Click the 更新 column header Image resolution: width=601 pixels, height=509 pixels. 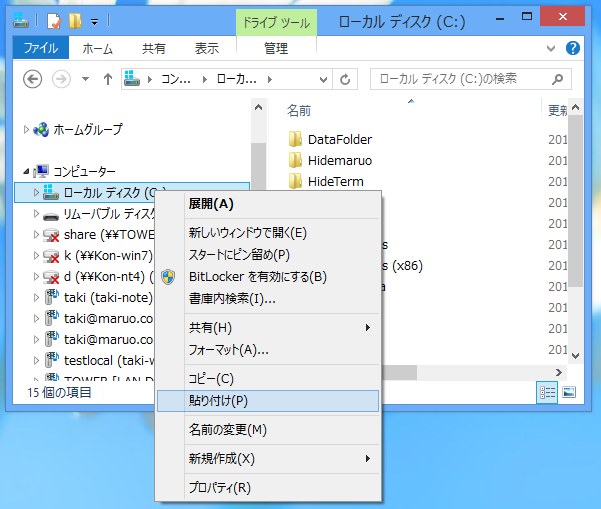pos(557,111)
